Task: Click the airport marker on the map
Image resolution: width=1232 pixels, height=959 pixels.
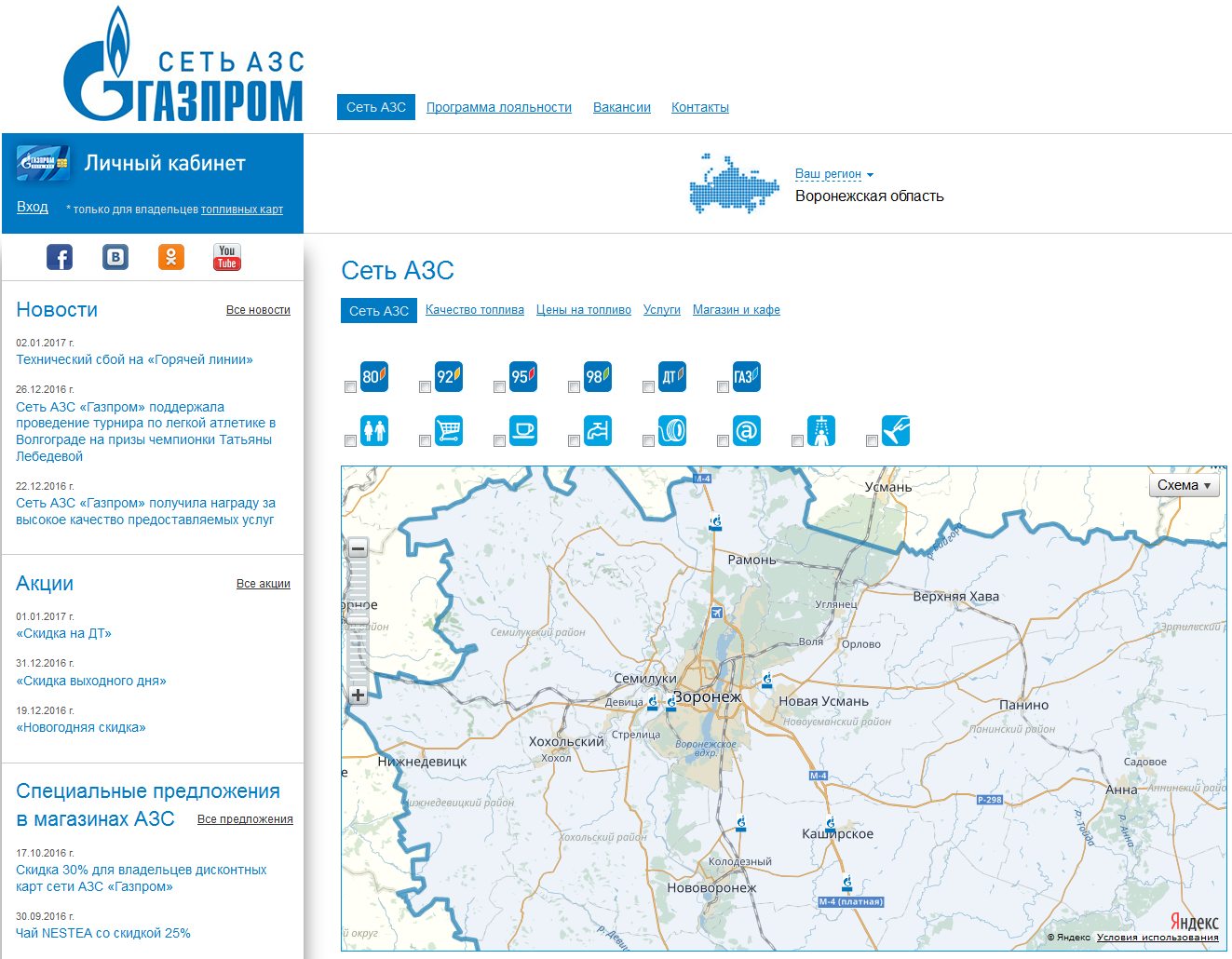Action: point(716,612)
